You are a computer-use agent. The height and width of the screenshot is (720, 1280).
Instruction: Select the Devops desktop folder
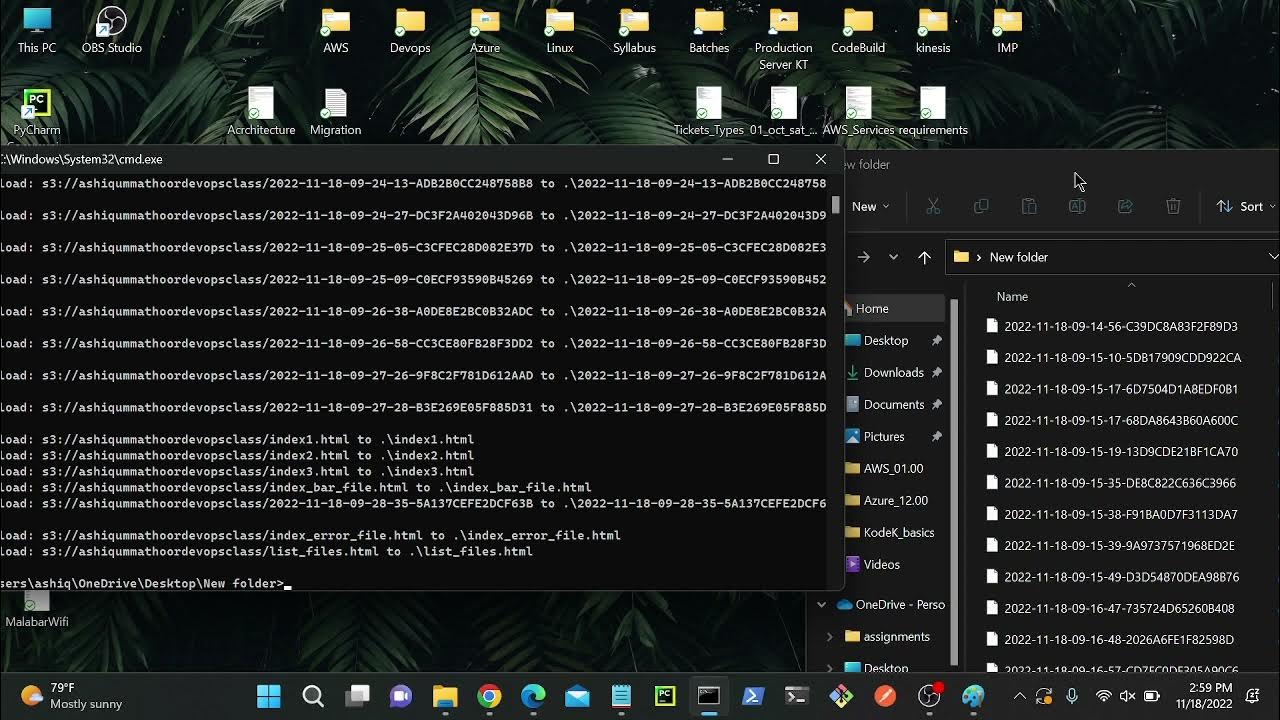pos(410,30)
